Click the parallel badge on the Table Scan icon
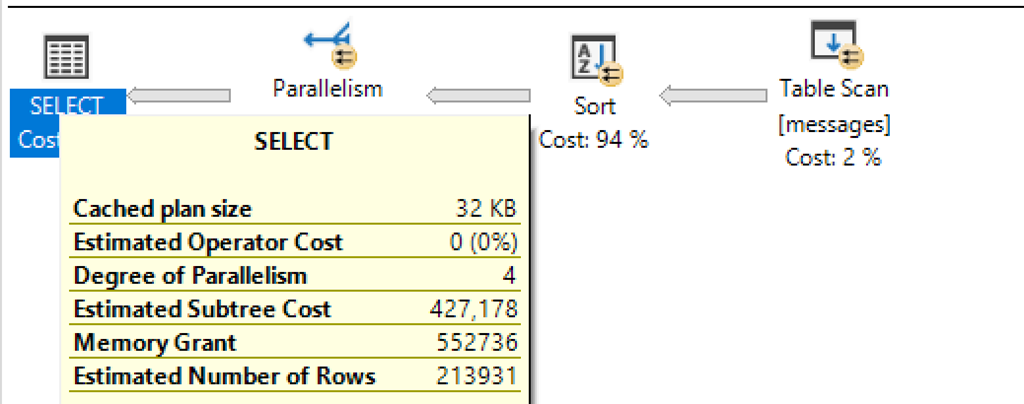The image size is (1024, 404). pyautogui.click(x=851, y=57)
